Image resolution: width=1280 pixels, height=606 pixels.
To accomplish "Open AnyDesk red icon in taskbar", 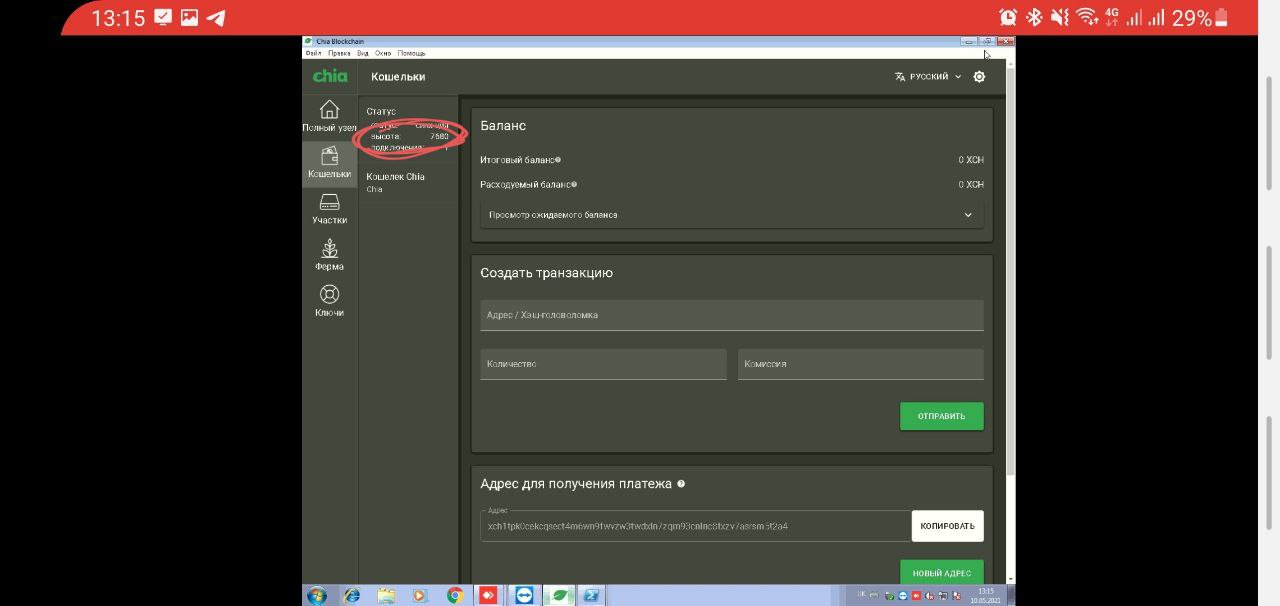I will (488, 595).
